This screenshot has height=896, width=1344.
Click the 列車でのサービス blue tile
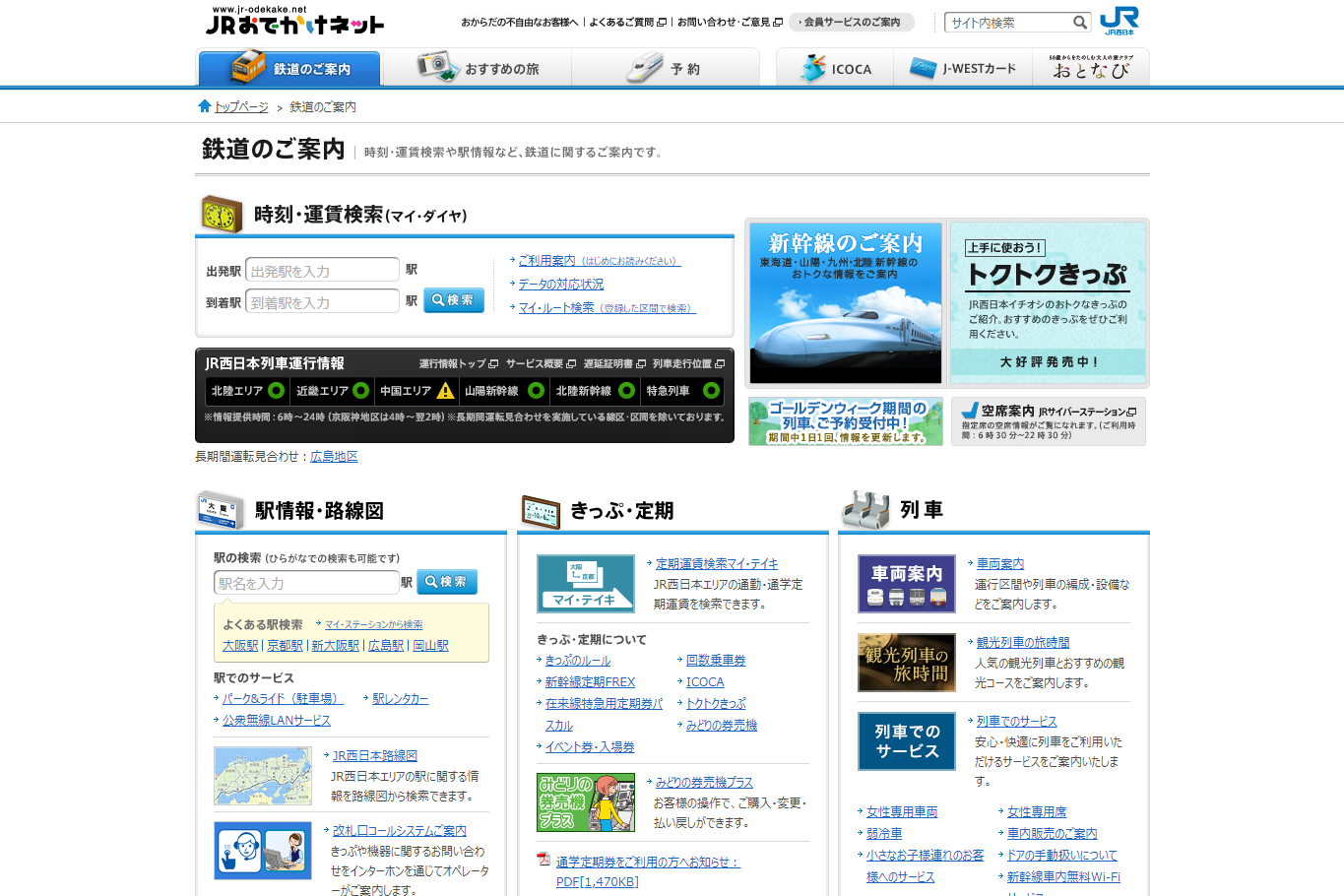coord(907,741)
